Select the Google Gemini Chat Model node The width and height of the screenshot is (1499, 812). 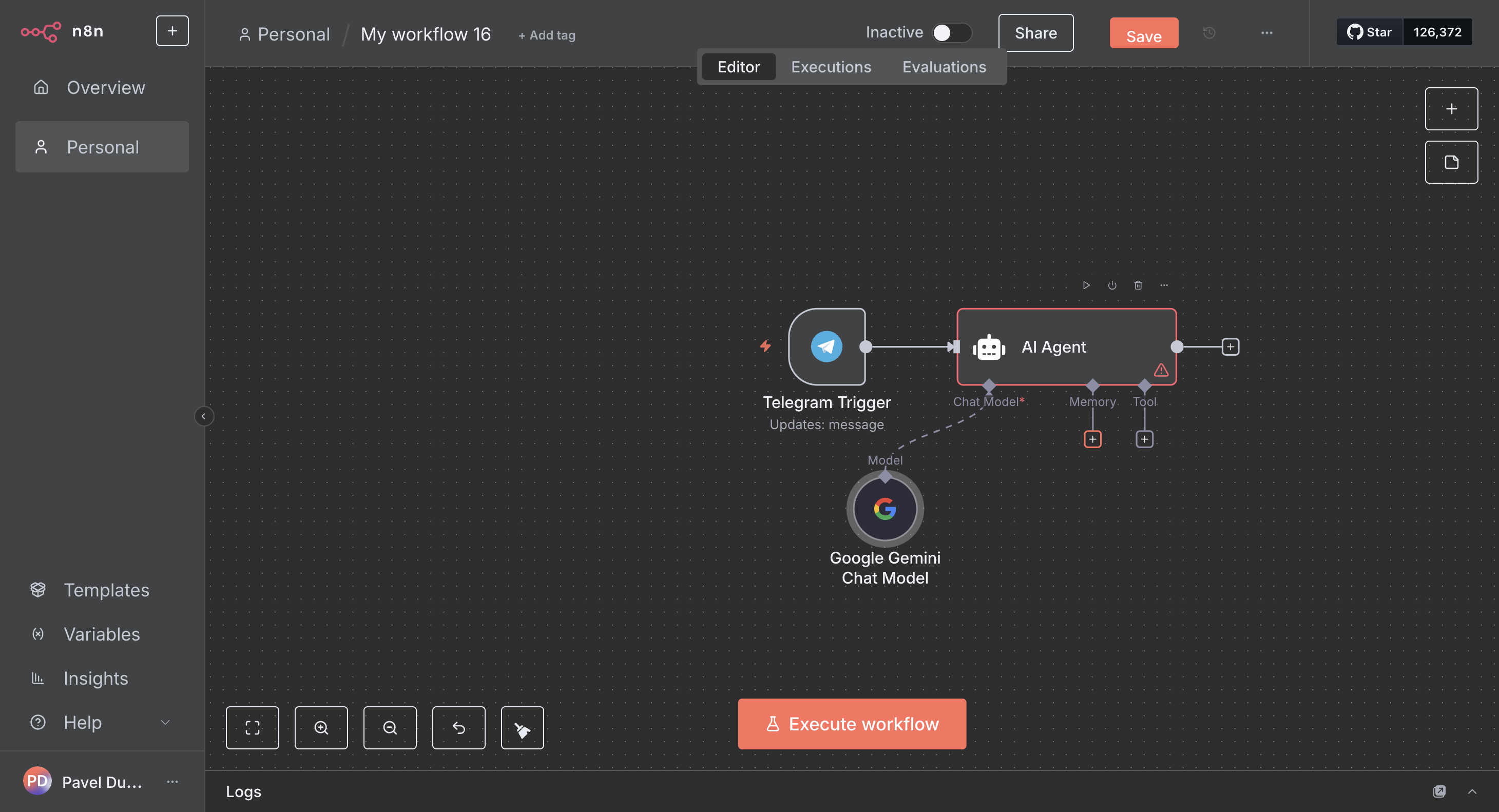coord(885,509)
